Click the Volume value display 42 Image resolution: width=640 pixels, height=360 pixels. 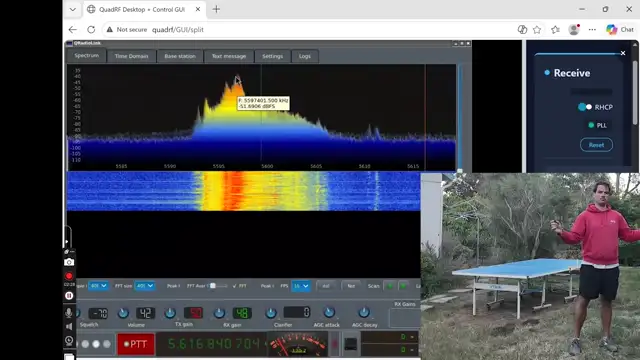(145, 313)
